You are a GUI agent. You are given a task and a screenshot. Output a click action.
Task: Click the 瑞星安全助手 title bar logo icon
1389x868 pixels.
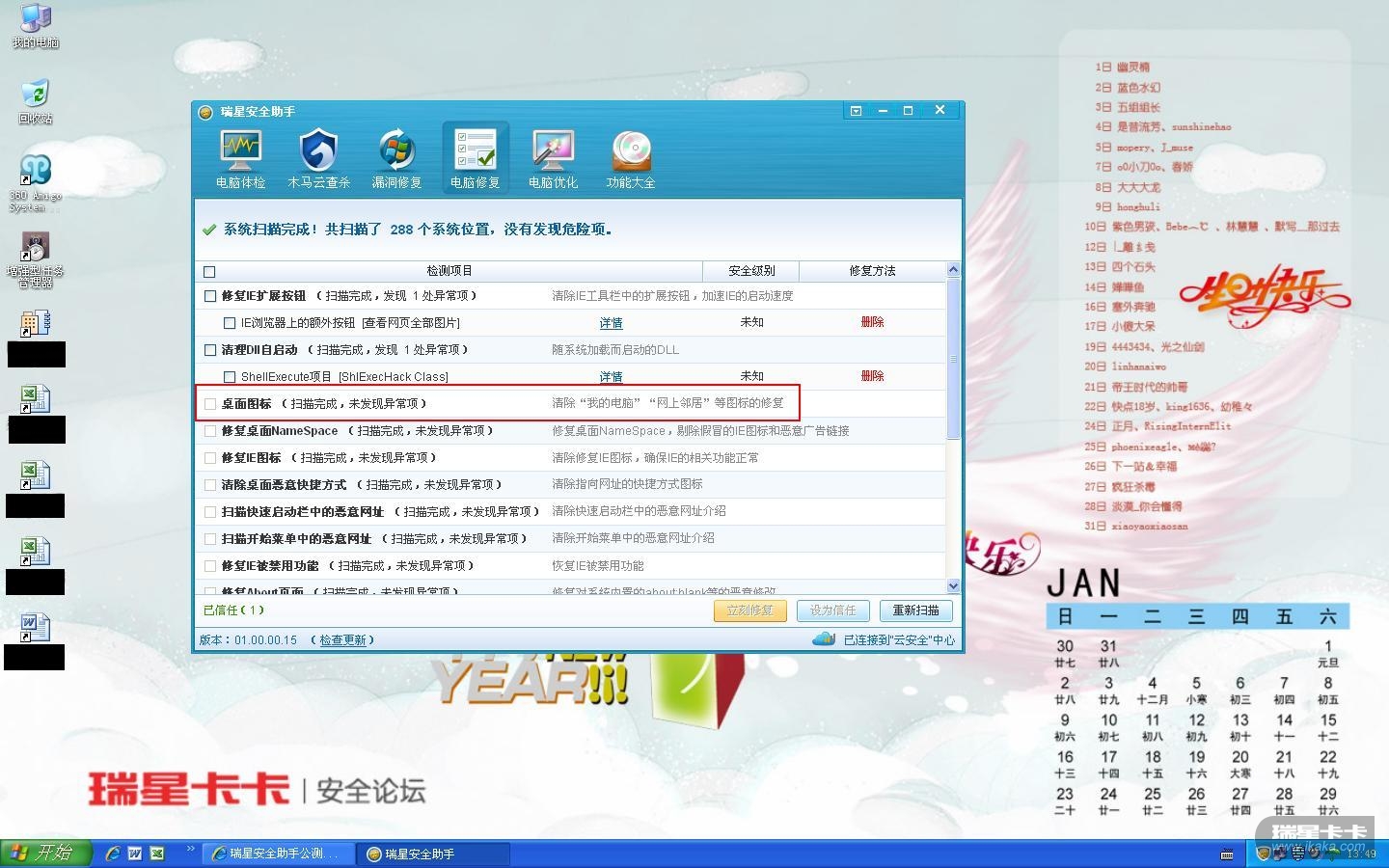click(x=205, y=112)
